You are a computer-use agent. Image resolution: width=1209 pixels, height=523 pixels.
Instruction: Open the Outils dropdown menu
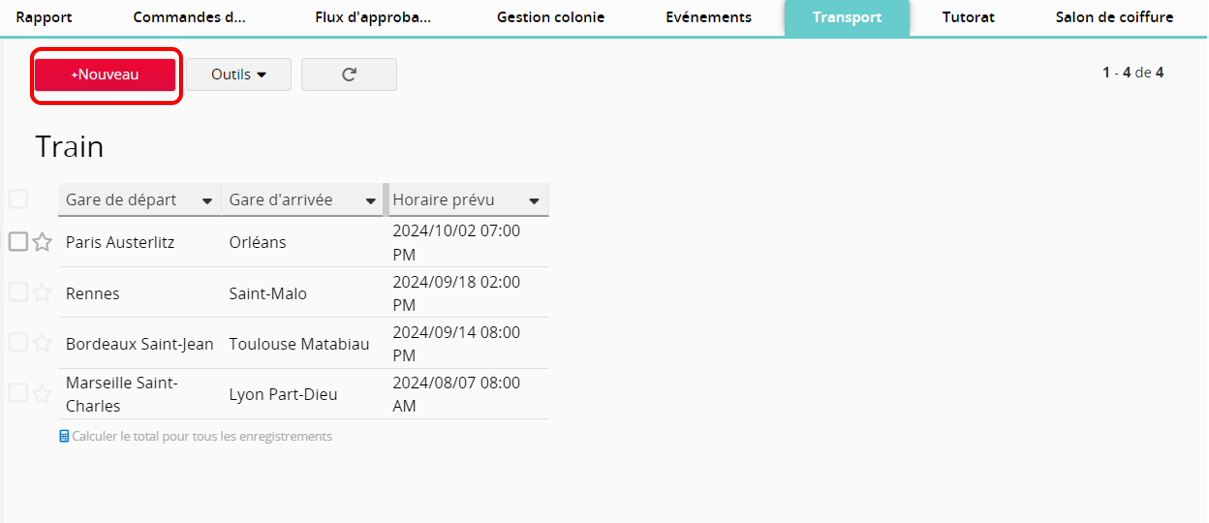[238, 75]
